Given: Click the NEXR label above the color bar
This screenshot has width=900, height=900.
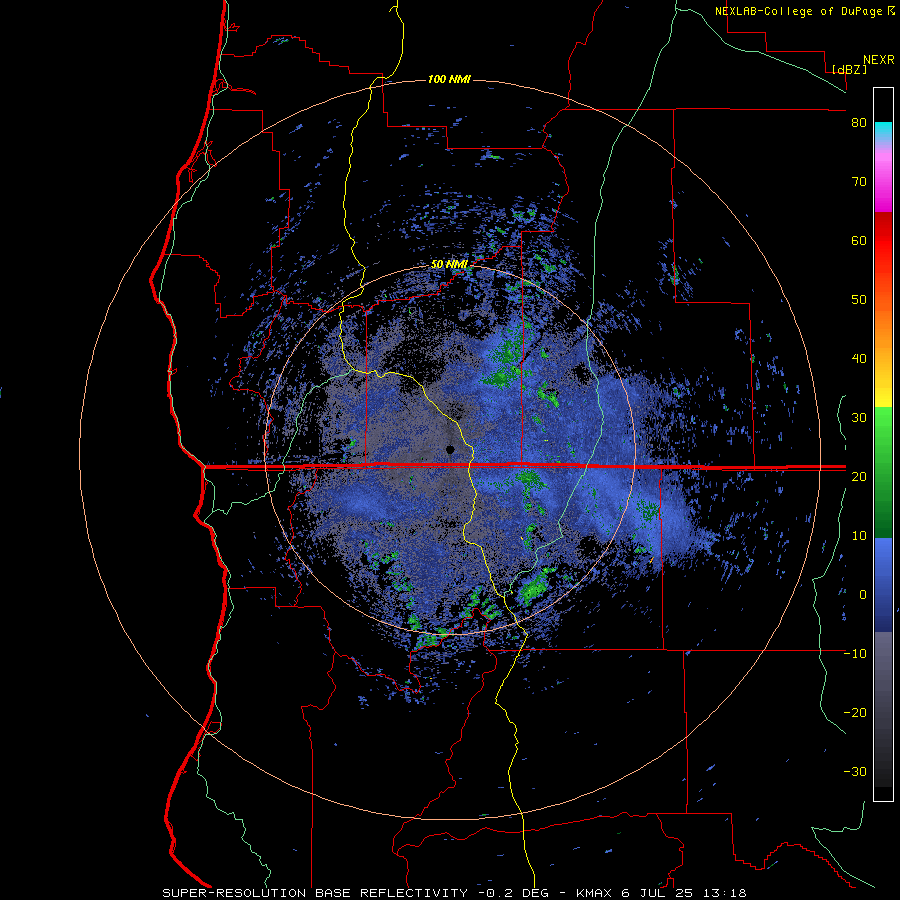Looking at the screenshot, I should pyautogui.click(x=879, y=60).
